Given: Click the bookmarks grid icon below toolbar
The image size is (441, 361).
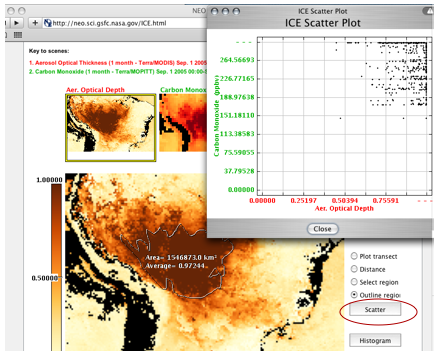Looking at the screenshot, I should (17, 35).
